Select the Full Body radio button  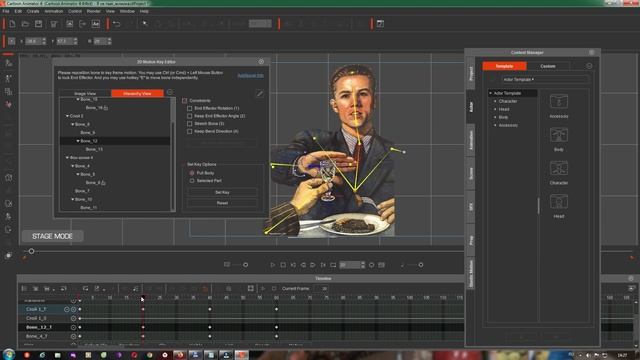[x=192, y=173]
